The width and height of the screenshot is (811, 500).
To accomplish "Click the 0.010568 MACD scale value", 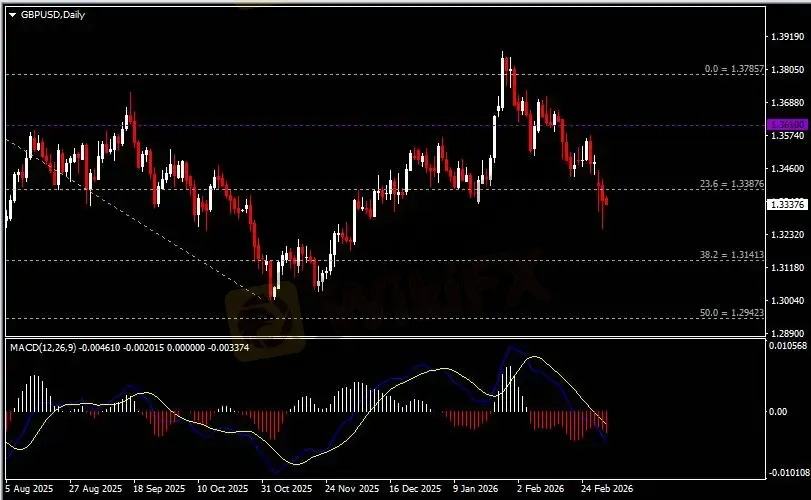I will (x=788, y=346).
